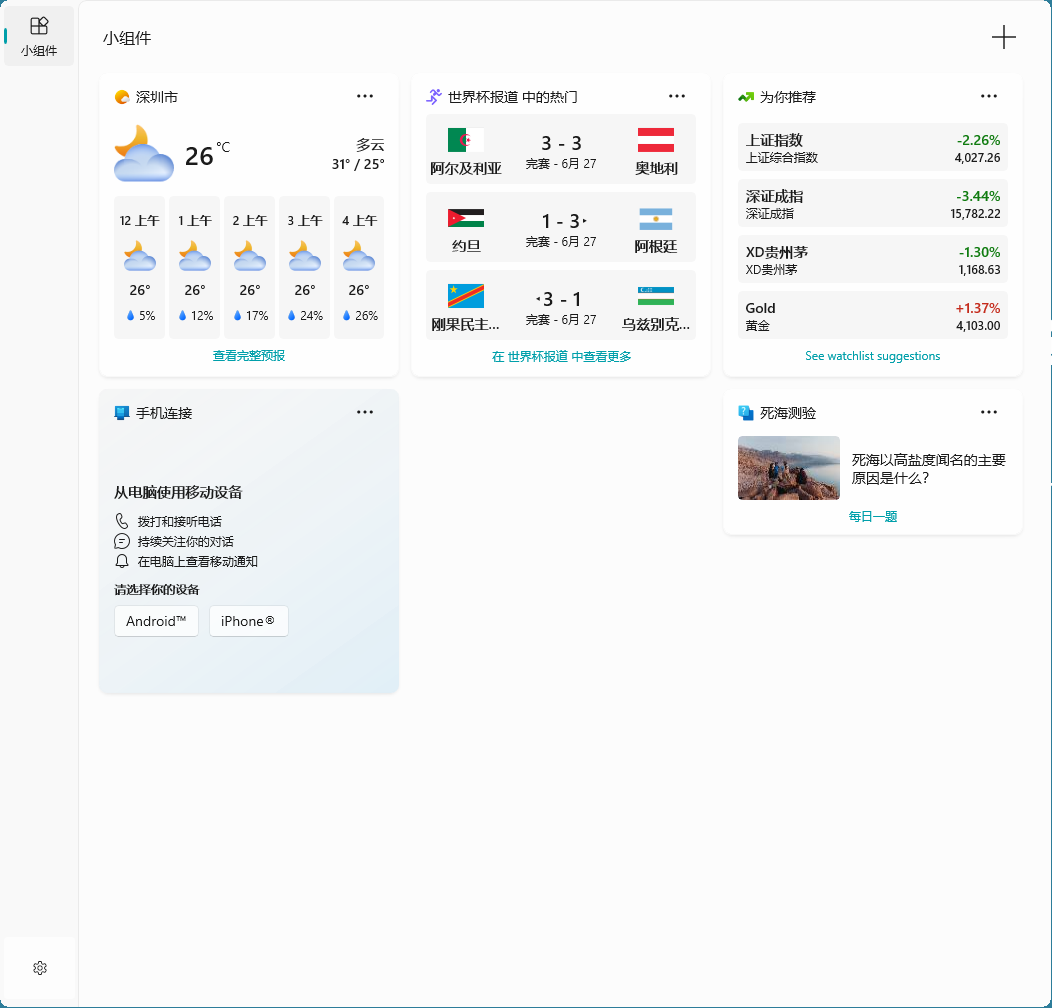Click phone handset icon beside 拨打和接听电话
The width and height of the screenshot is (1052, 1008).
tap(121, 521)
